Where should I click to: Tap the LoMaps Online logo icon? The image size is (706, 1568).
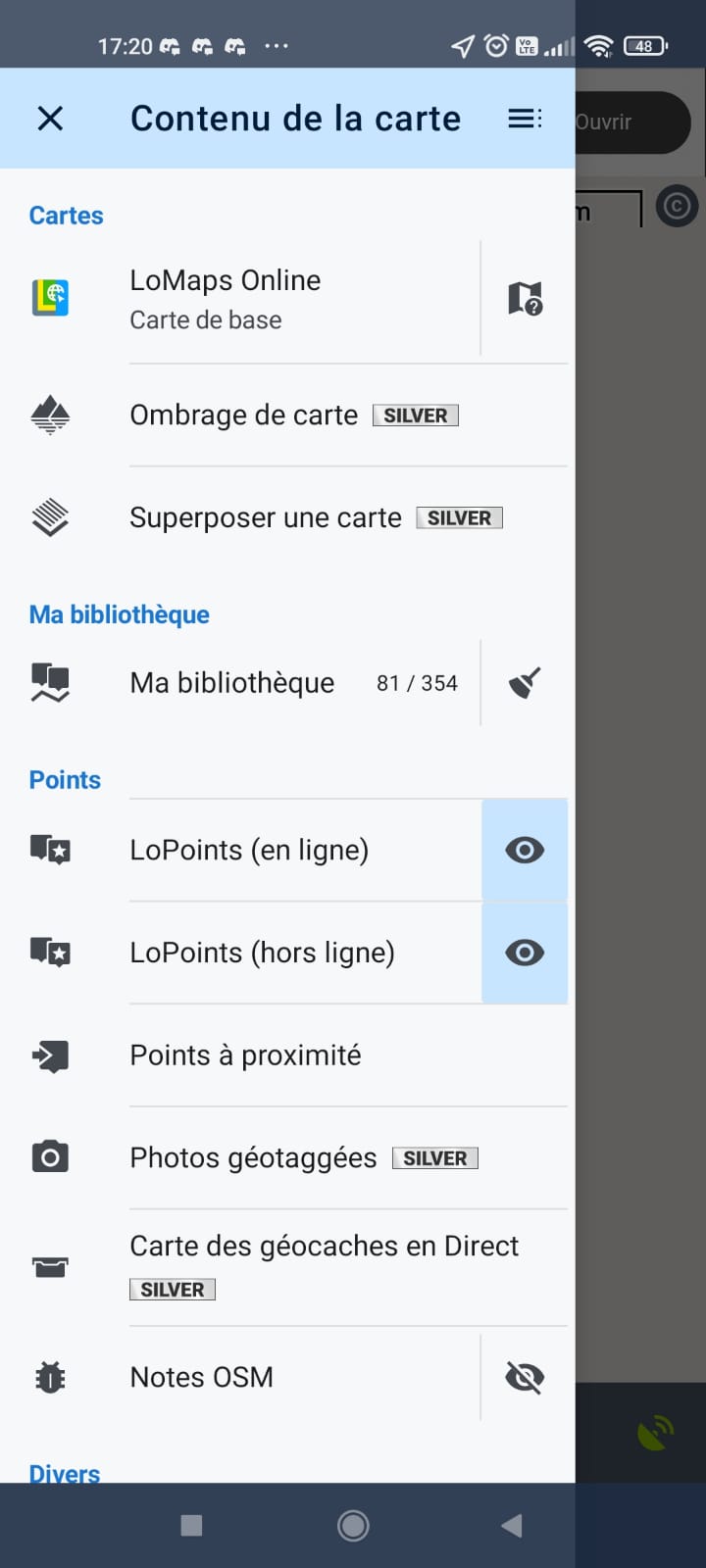coord(50,298)
